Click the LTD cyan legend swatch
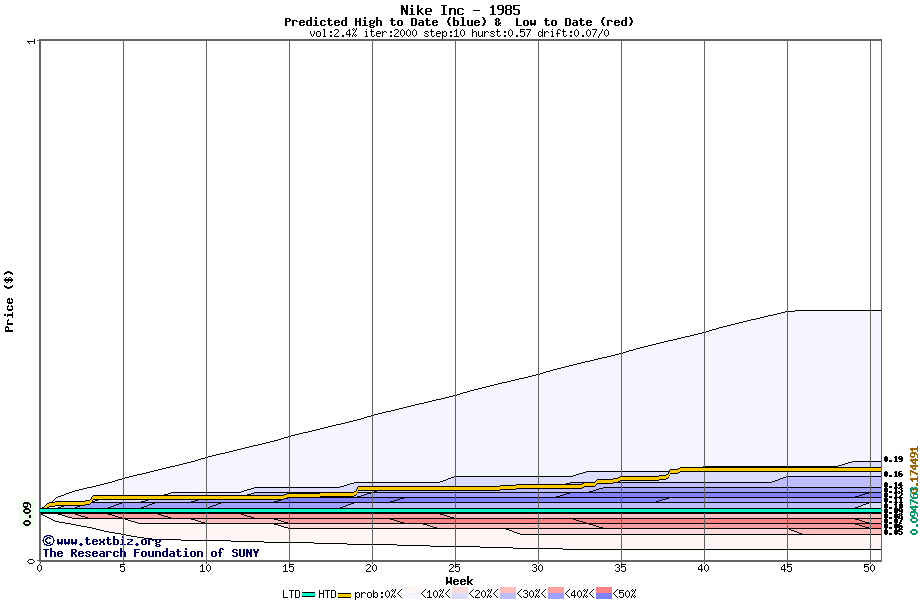920x600 pixels. pos(309,594)
